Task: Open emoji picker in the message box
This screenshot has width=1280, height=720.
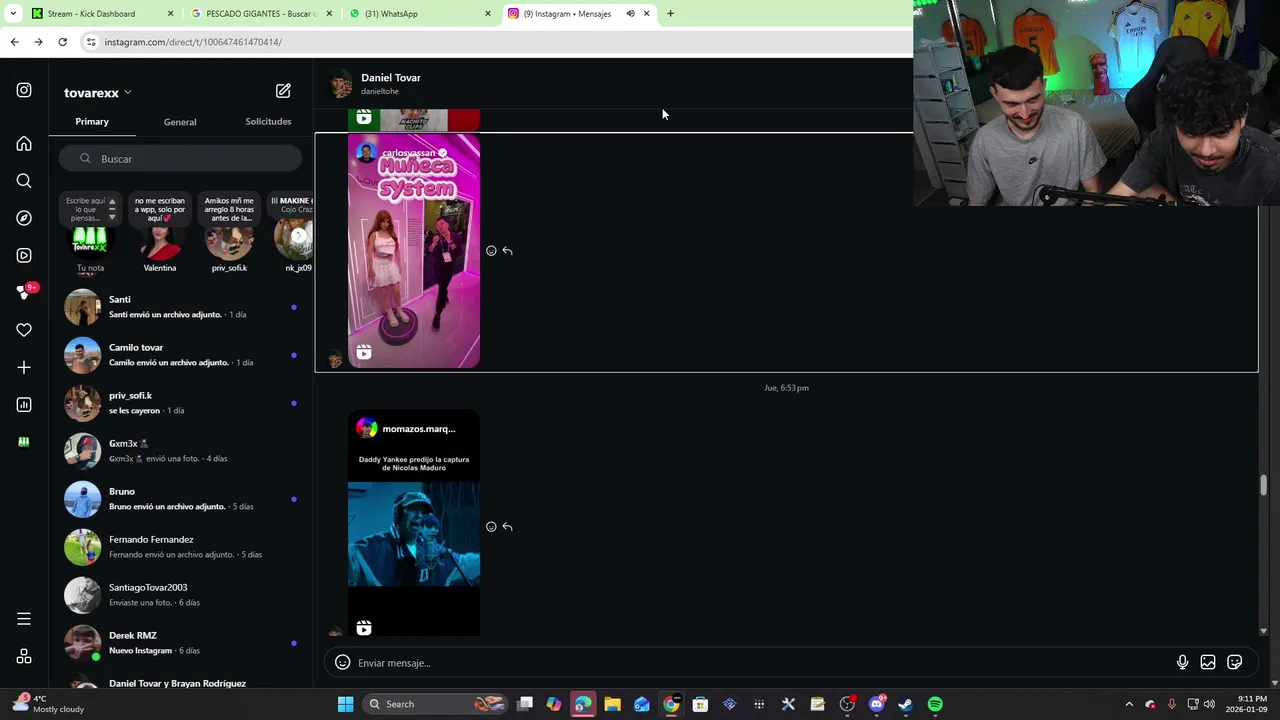Action: pos(342,662)
